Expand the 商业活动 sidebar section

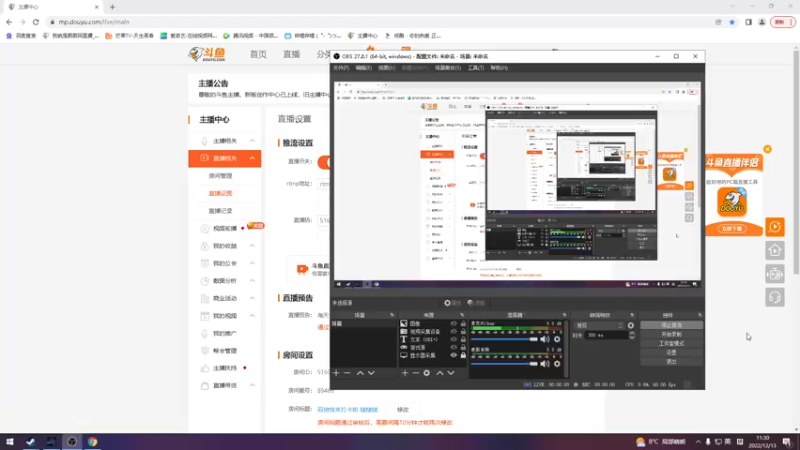pos(253,298)
